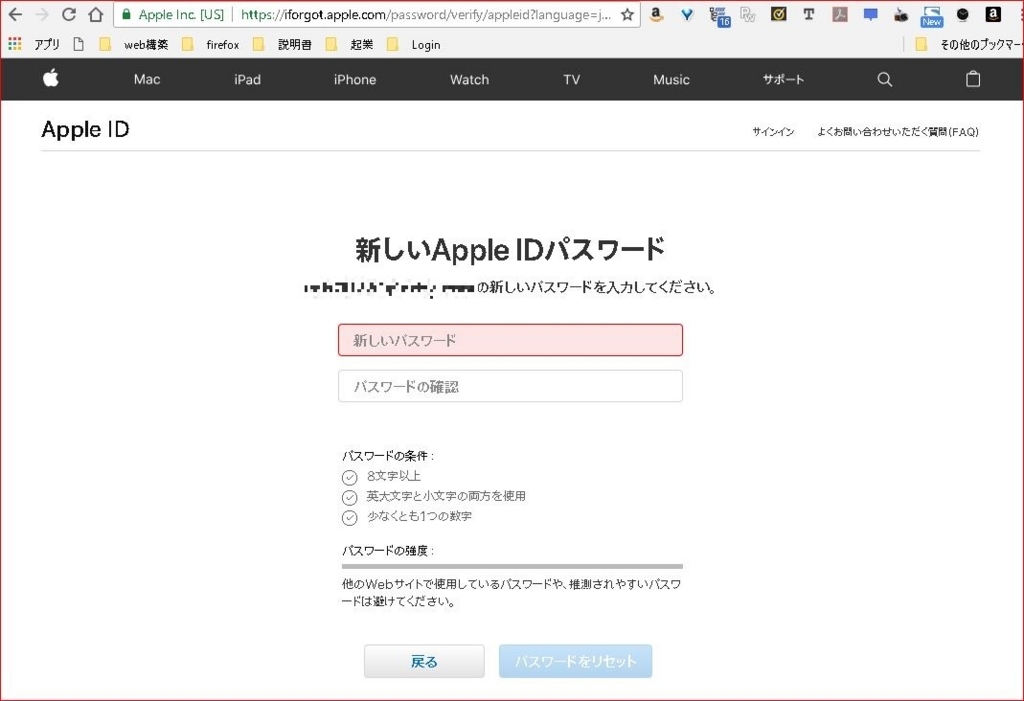Open the 説明書 bookmark folder

pos(282,44)
